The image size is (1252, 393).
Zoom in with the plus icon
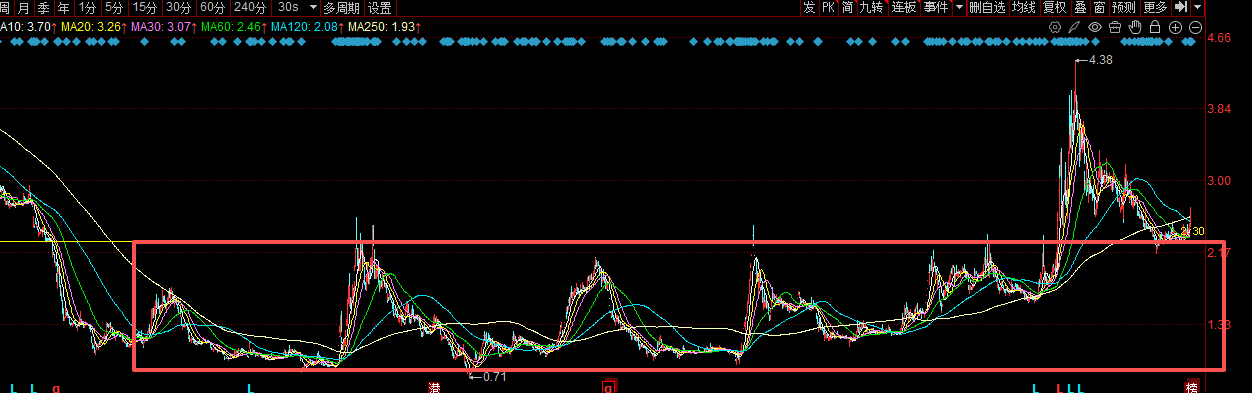coord(1175,27)
